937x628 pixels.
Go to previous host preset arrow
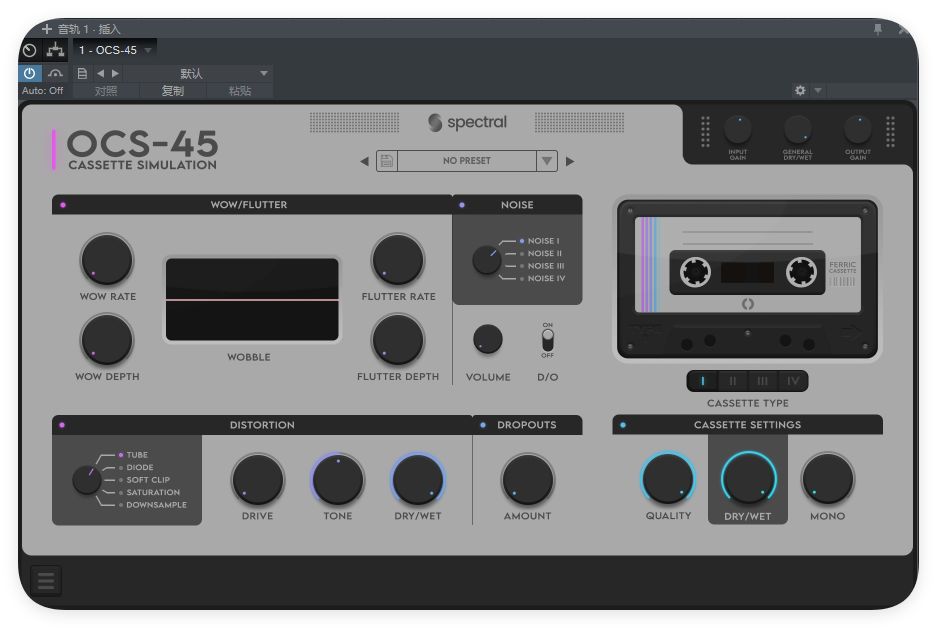(100, 73)
